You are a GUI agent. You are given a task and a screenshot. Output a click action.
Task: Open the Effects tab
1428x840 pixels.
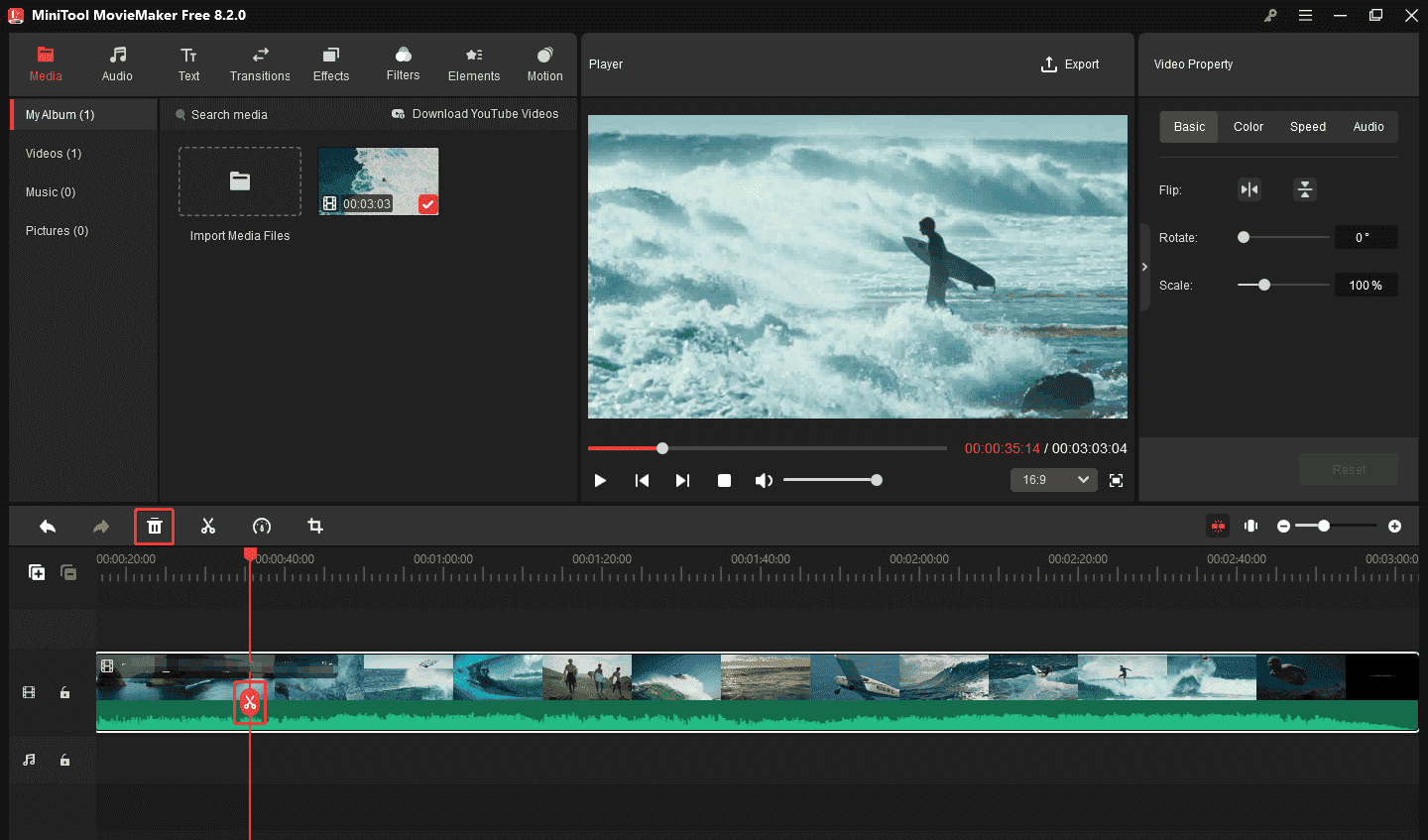(x=331, y=64)
